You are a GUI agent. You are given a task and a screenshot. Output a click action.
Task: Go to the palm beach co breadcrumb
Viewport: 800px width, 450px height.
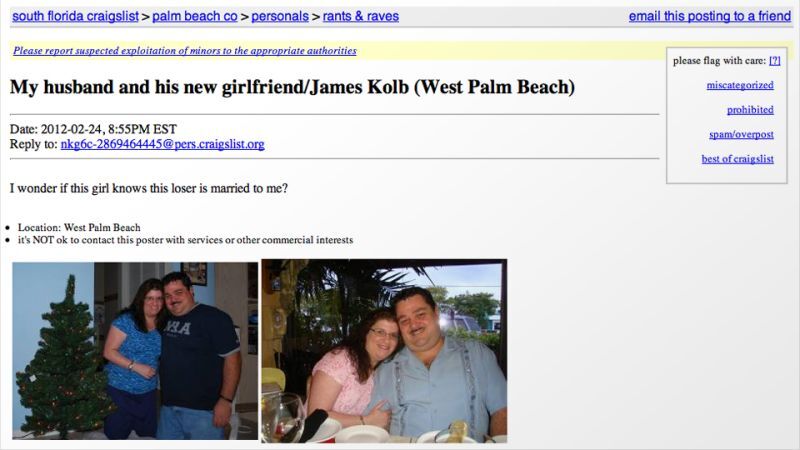click(195, 16)
